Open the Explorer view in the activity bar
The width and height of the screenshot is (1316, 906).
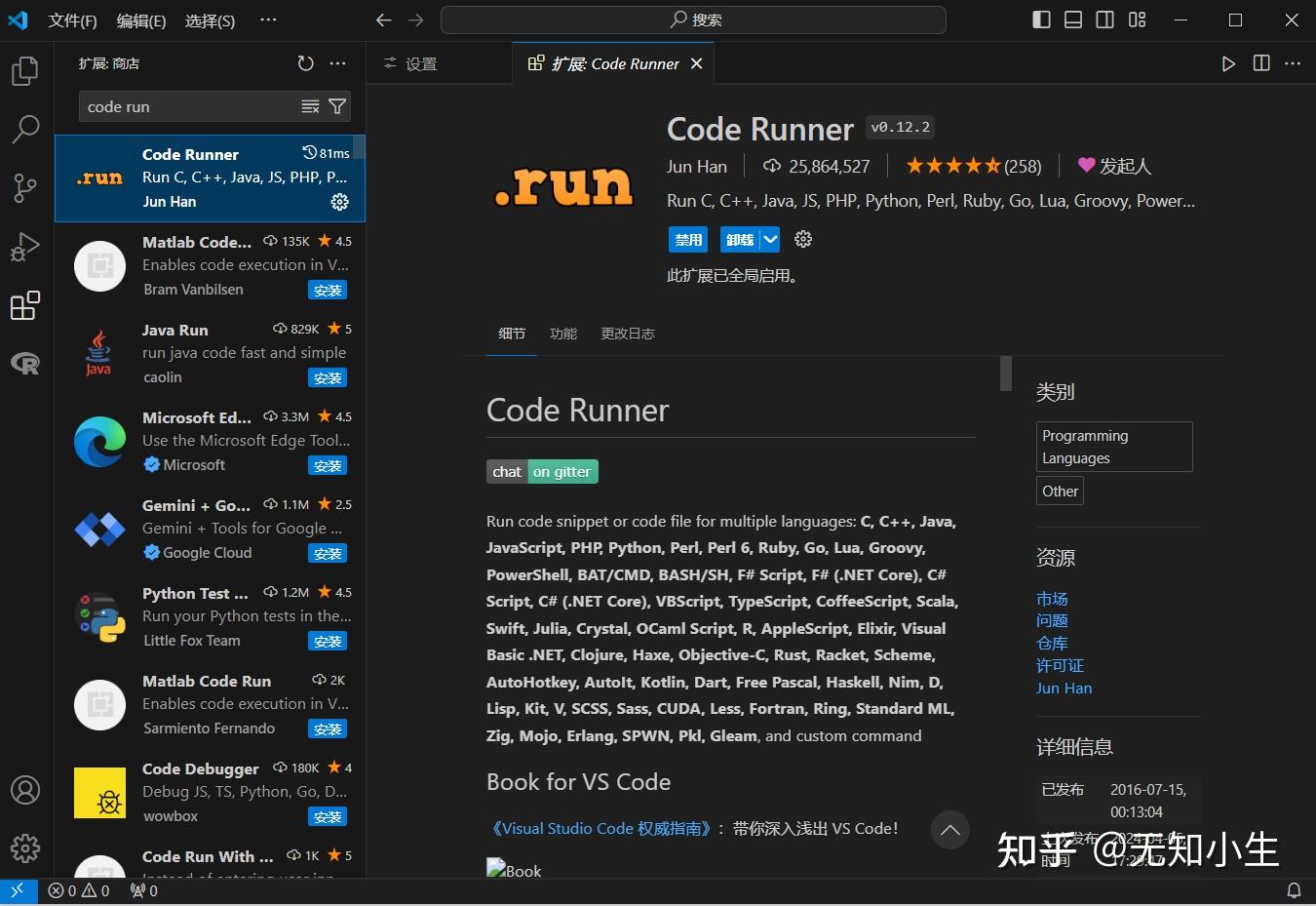point(25,69)
